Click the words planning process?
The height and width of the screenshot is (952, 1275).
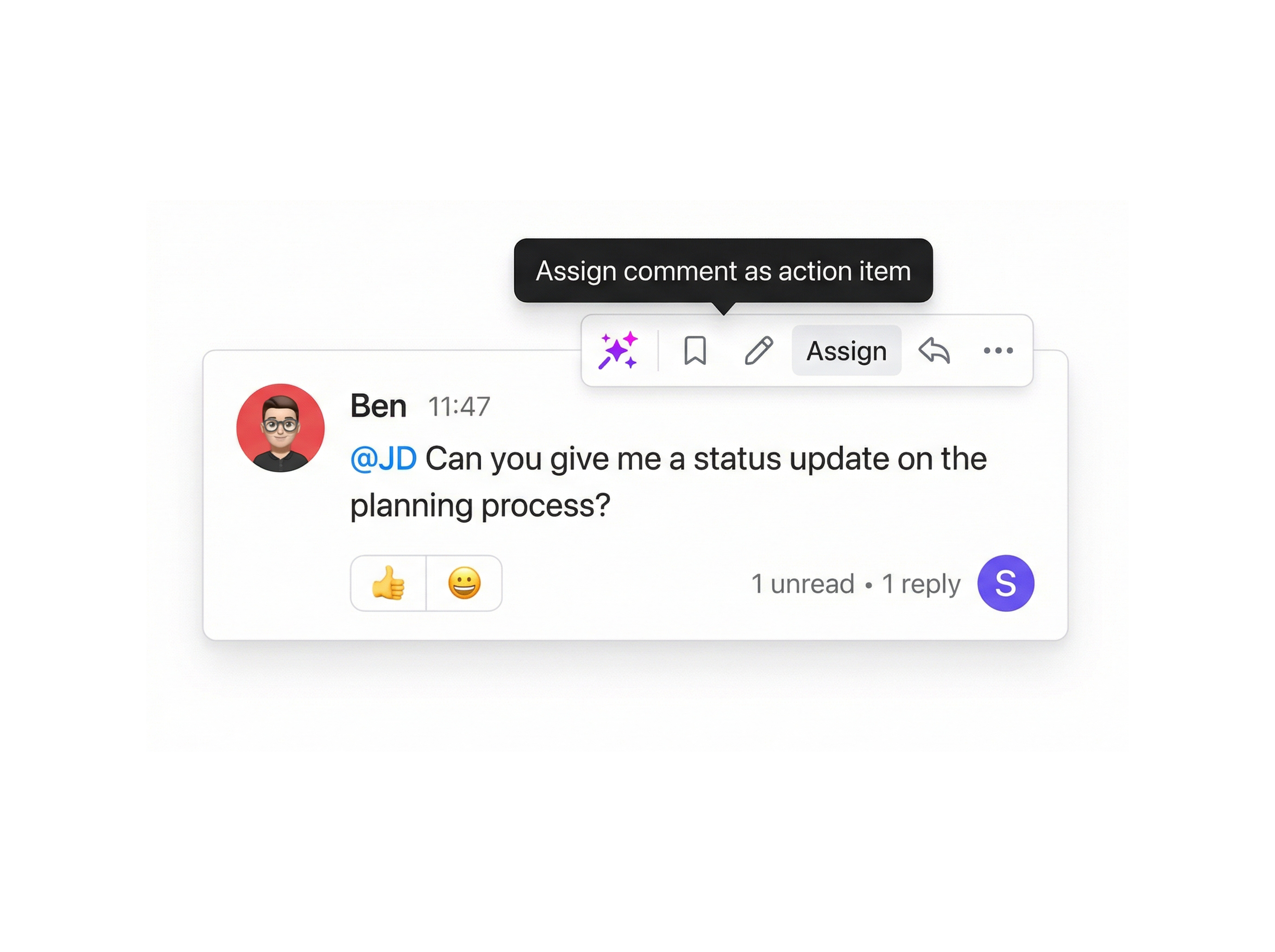[480, 505]
